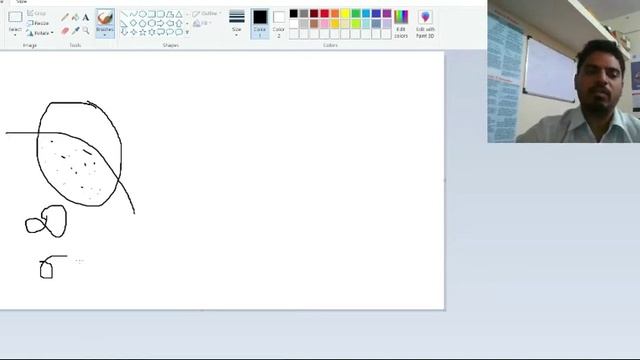Choose the Five-point star shape
Image resolution: width=640 pixels, height=360 pixels.
[x=143, y=32]
